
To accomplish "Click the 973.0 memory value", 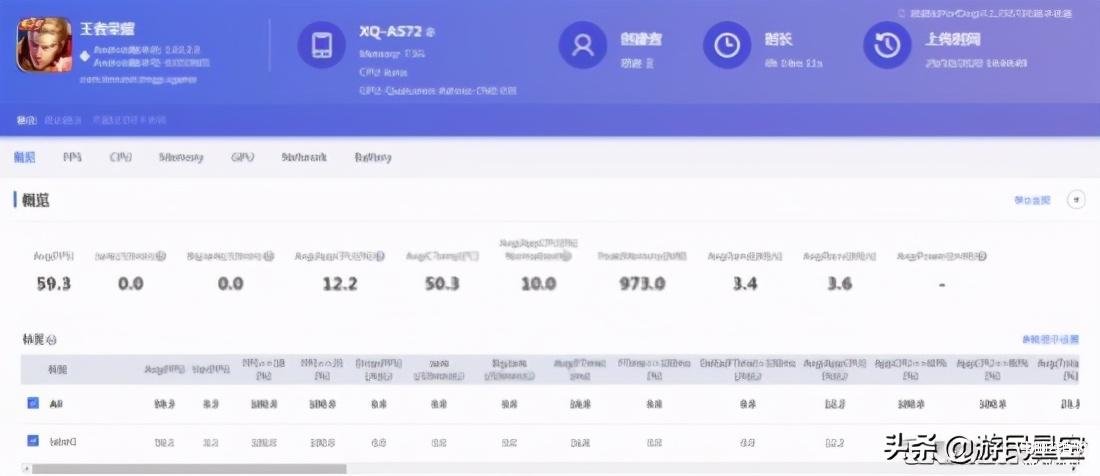I will click(x=642, y=283).
